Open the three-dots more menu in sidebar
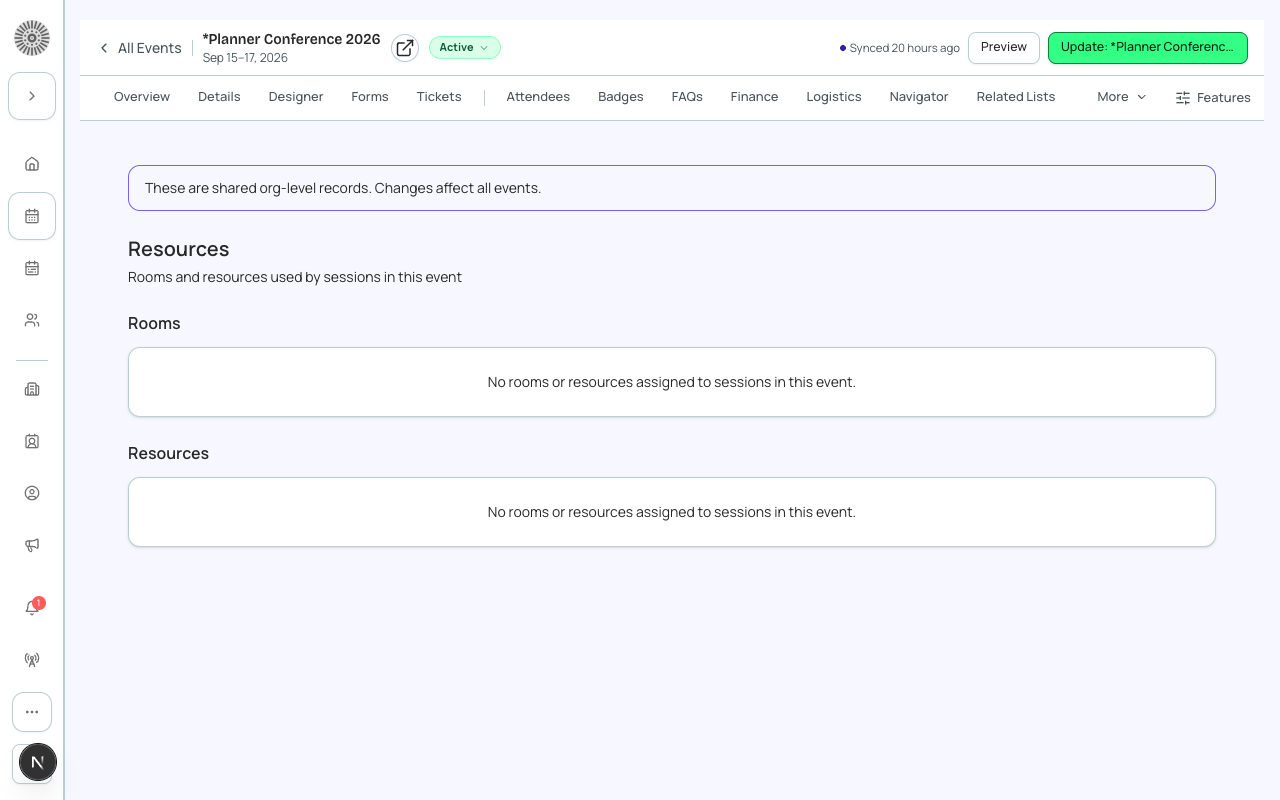This screenshot has height=800, width=1280. click(x=32, y=712)
